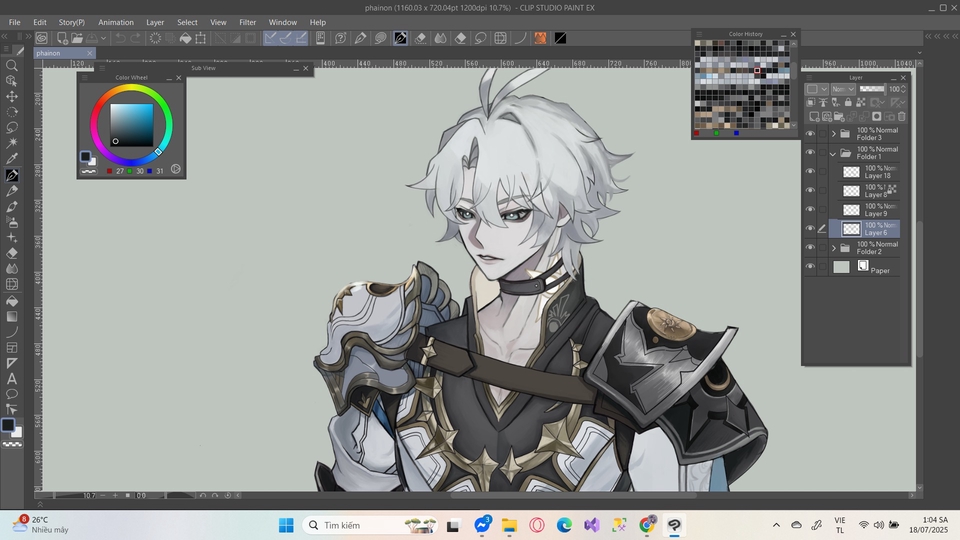Click the Clip to layer below icon

point(811,102)
